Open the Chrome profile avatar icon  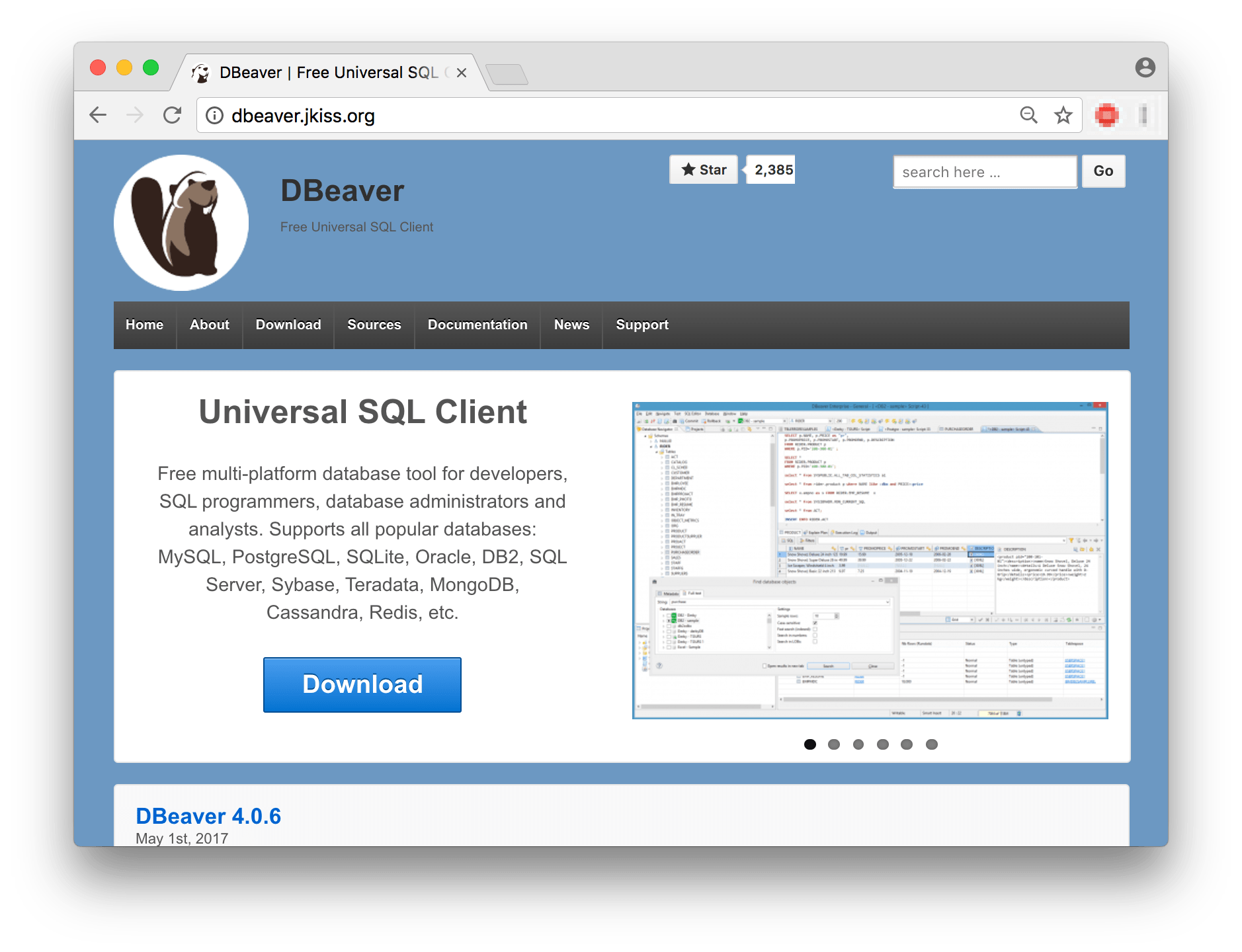[1145, 67]
